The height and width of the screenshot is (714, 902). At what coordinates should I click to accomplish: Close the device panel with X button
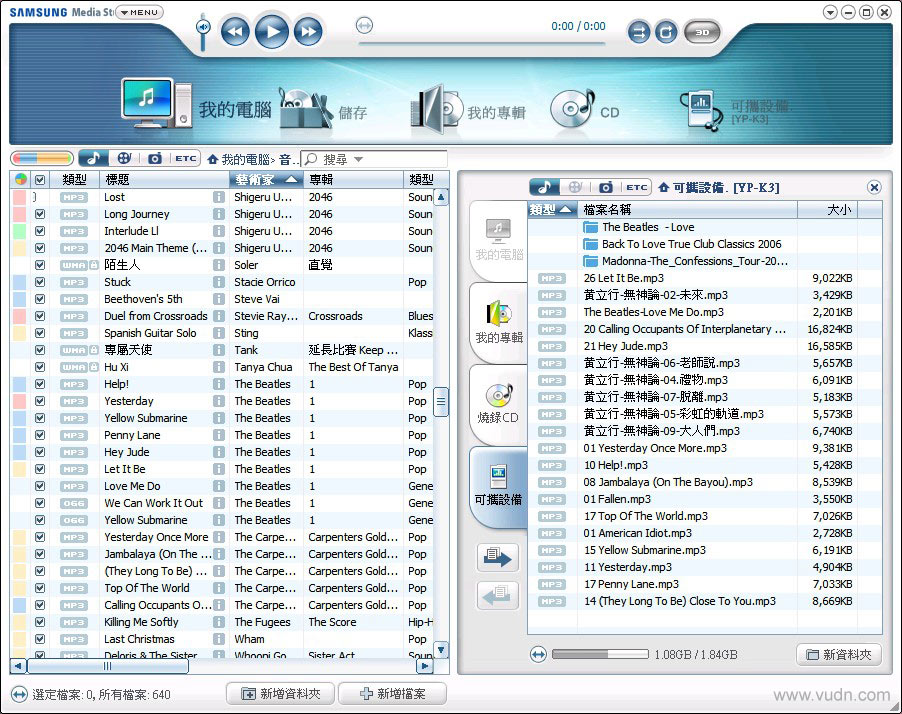coord(874,187)
